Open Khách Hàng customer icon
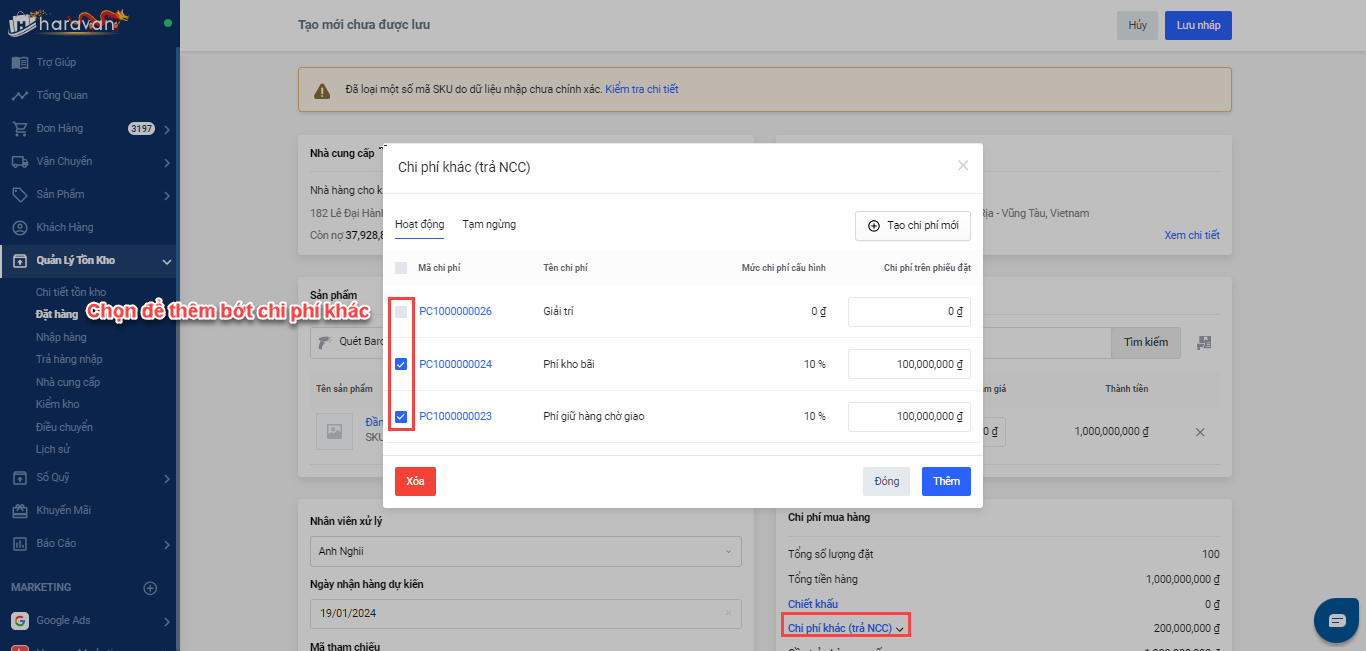 20,227
